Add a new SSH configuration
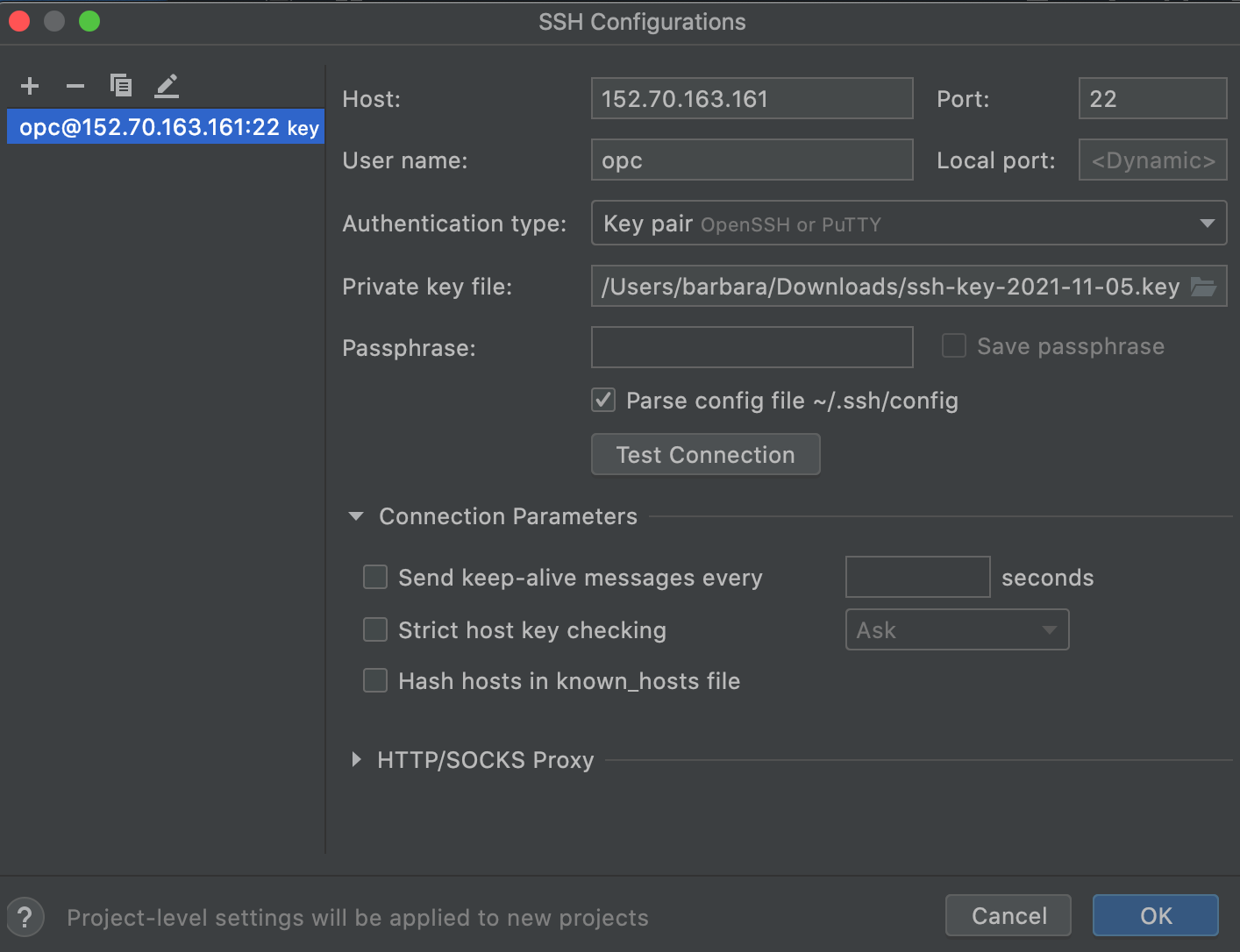1240x952 pixels. 30,86
